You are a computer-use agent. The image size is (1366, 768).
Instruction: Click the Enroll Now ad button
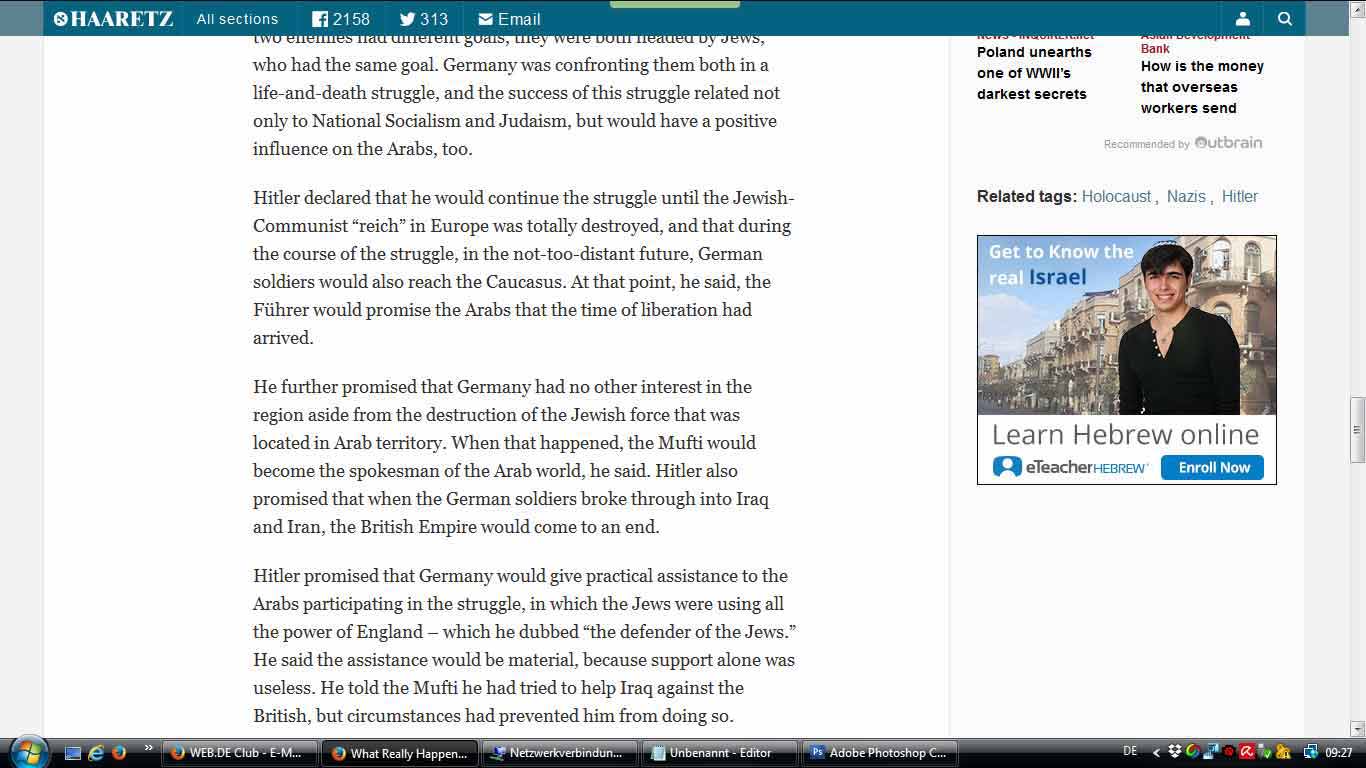pos(1213,467)
